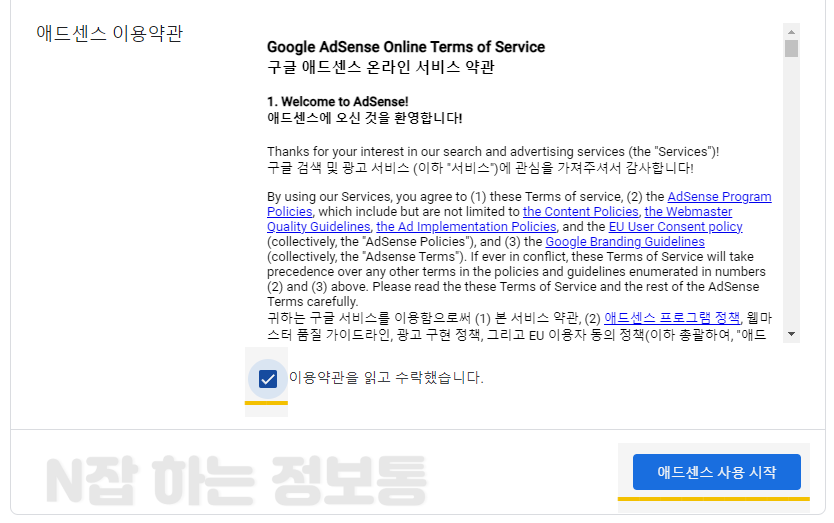
Task: Click the 1. Welcome to AdSense! heading
Action: coord(338,102)
